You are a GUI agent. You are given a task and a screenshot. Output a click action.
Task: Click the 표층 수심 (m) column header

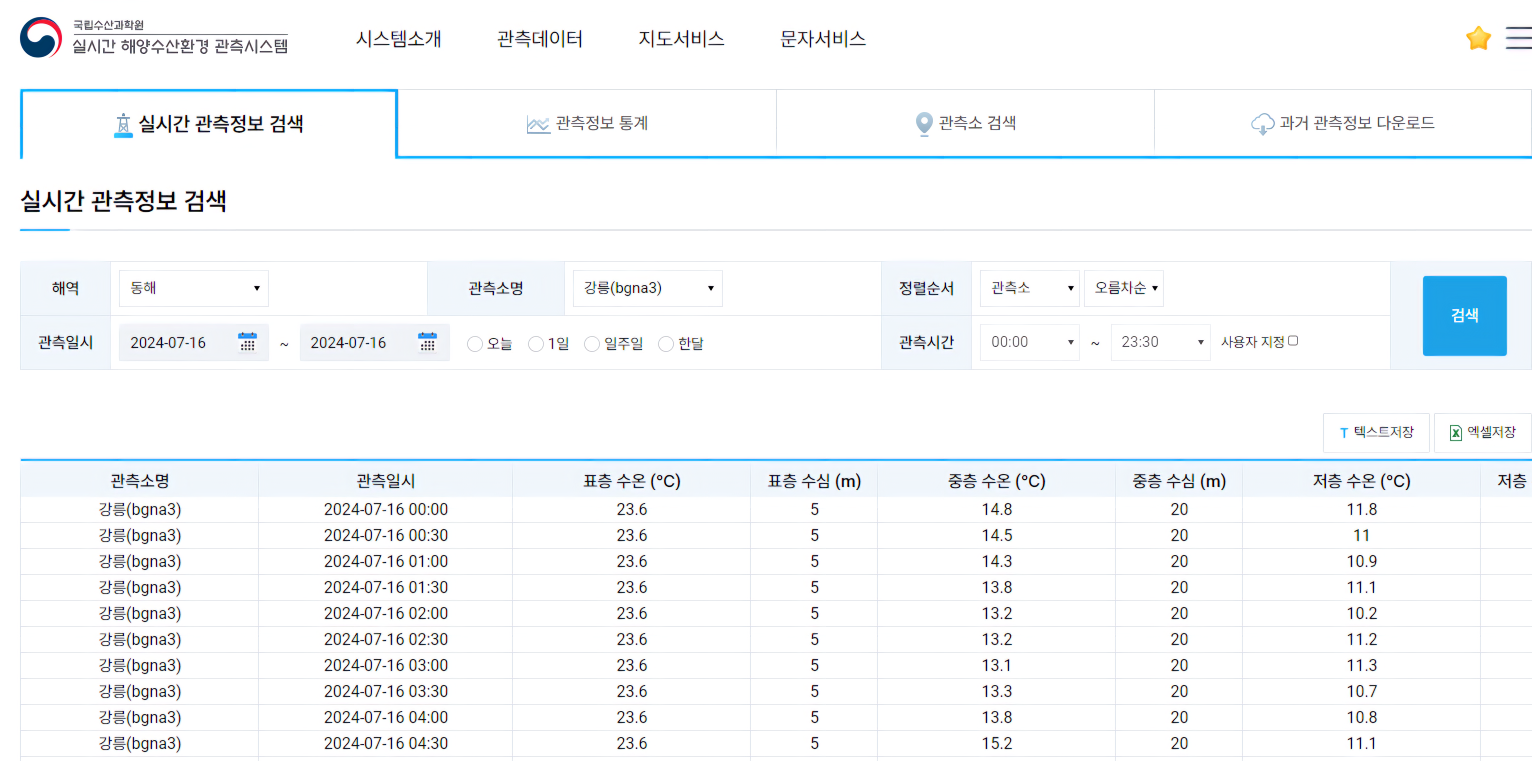pyautogui.click(x=815, y=481)
